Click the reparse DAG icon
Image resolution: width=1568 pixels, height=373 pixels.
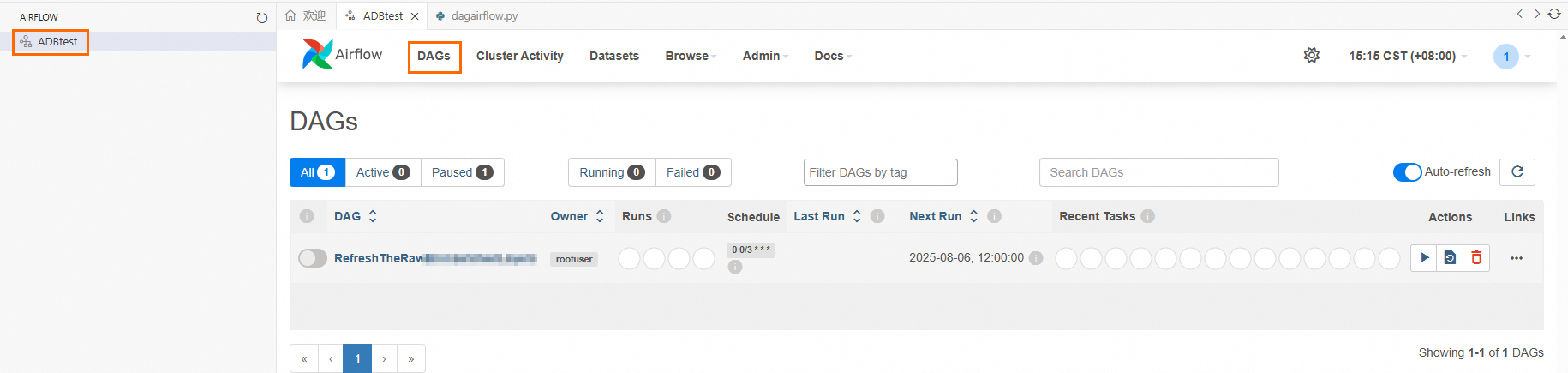coord(1450,257)
